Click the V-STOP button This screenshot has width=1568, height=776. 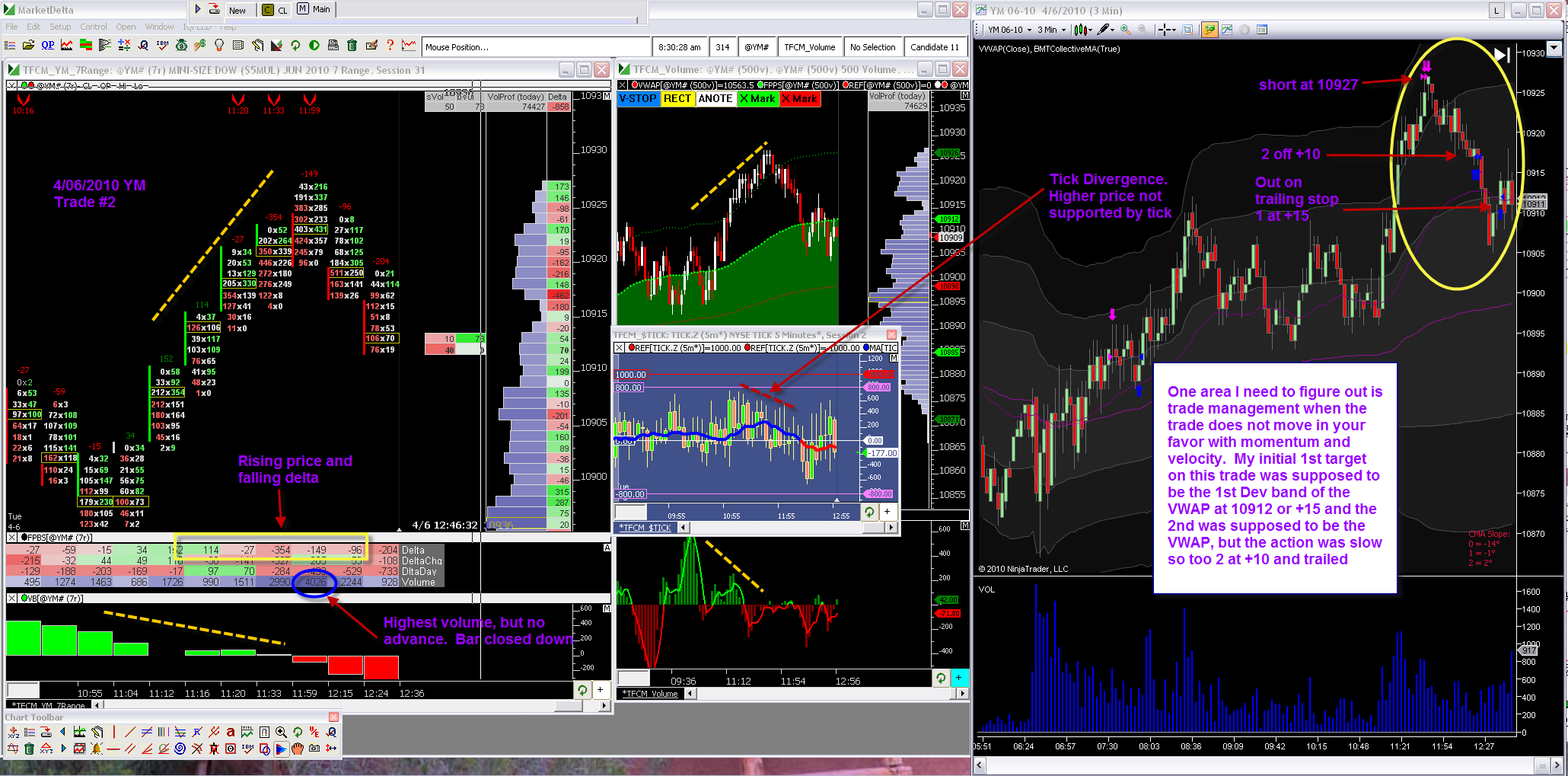[638, 98]
